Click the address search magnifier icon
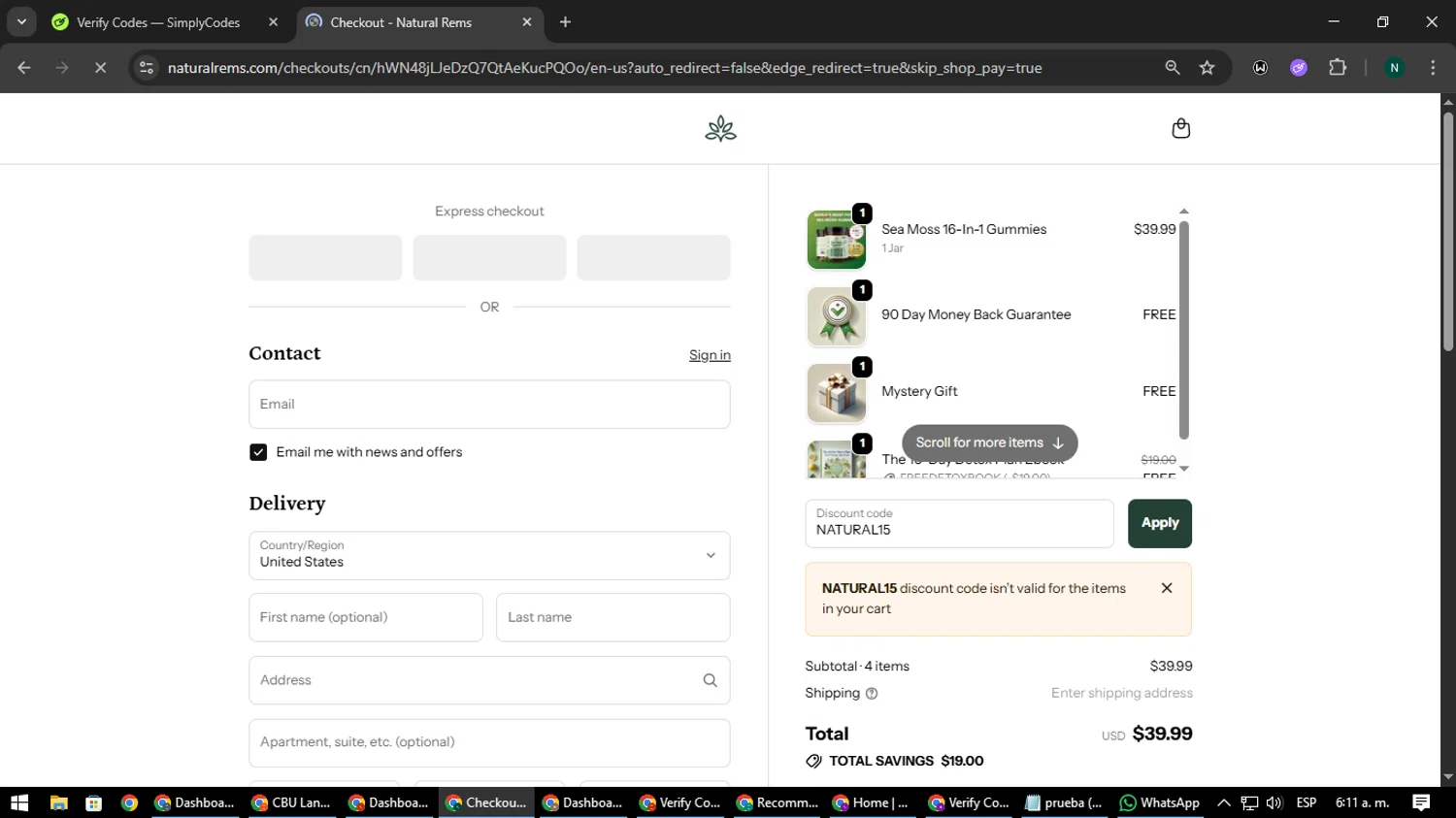 [710, 680]
